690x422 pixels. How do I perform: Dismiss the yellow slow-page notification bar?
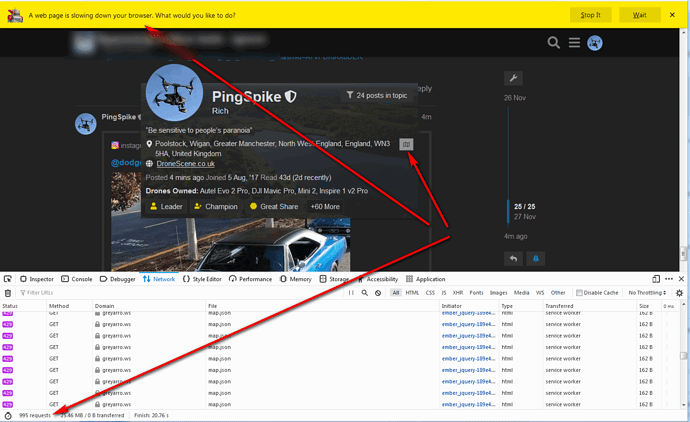click(x=672, y=15)
